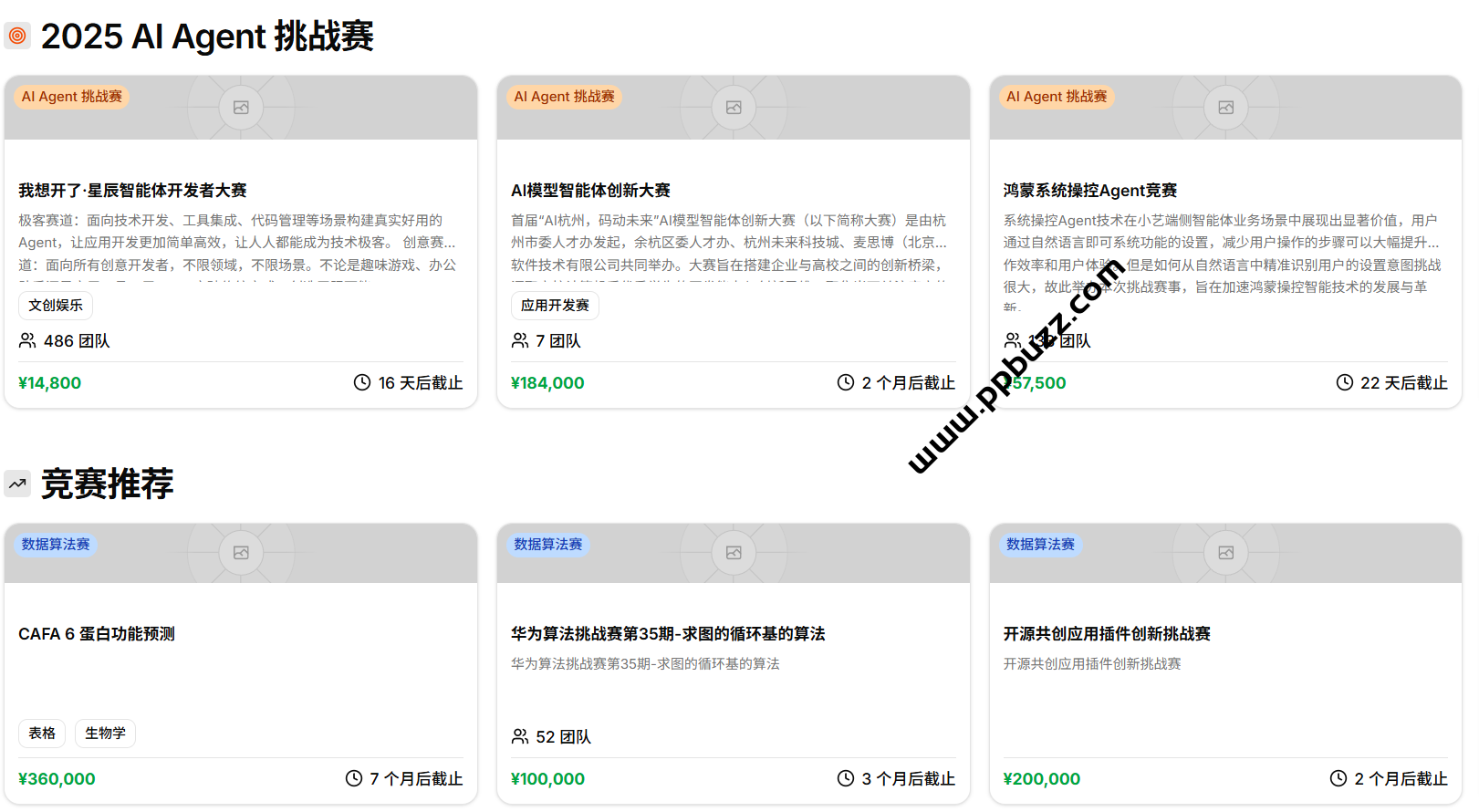Open CAFA 6 蛋白功能预测 competition

pyautogui.click(x=97, y=633)
